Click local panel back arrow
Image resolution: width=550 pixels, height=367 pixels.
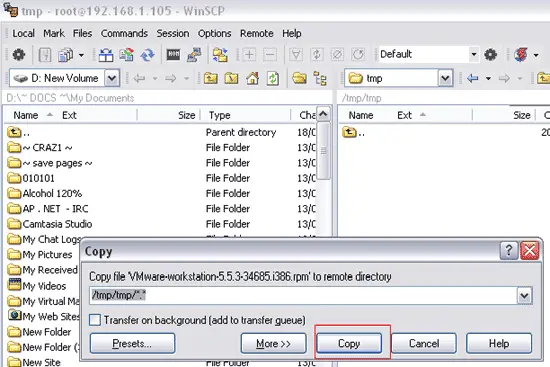(x=139, y=78)
